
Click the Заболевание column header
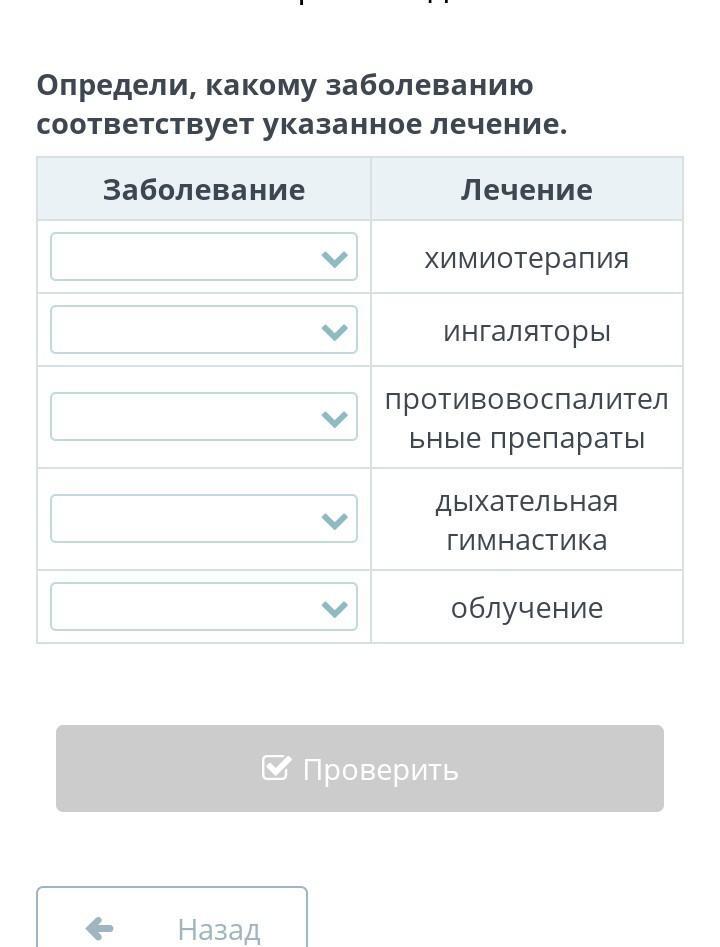pyautogui.click(x=204, y=189)
